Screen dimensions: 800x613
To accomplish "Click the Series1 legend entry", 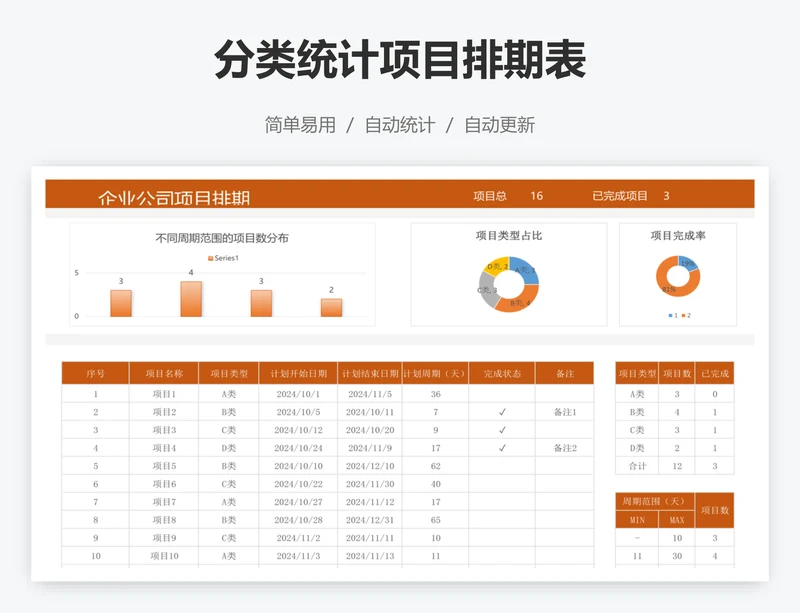I will tap(223, 258).
